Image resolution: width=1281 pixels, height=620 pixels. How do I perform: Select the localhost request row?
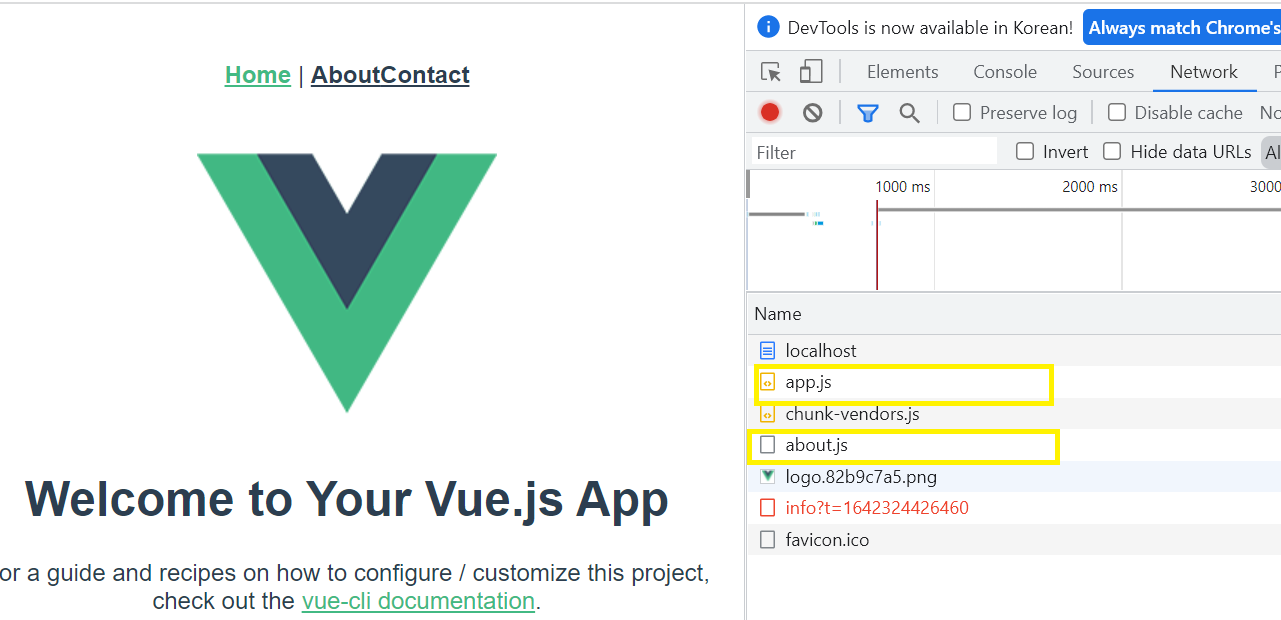tap(1014, 351)
